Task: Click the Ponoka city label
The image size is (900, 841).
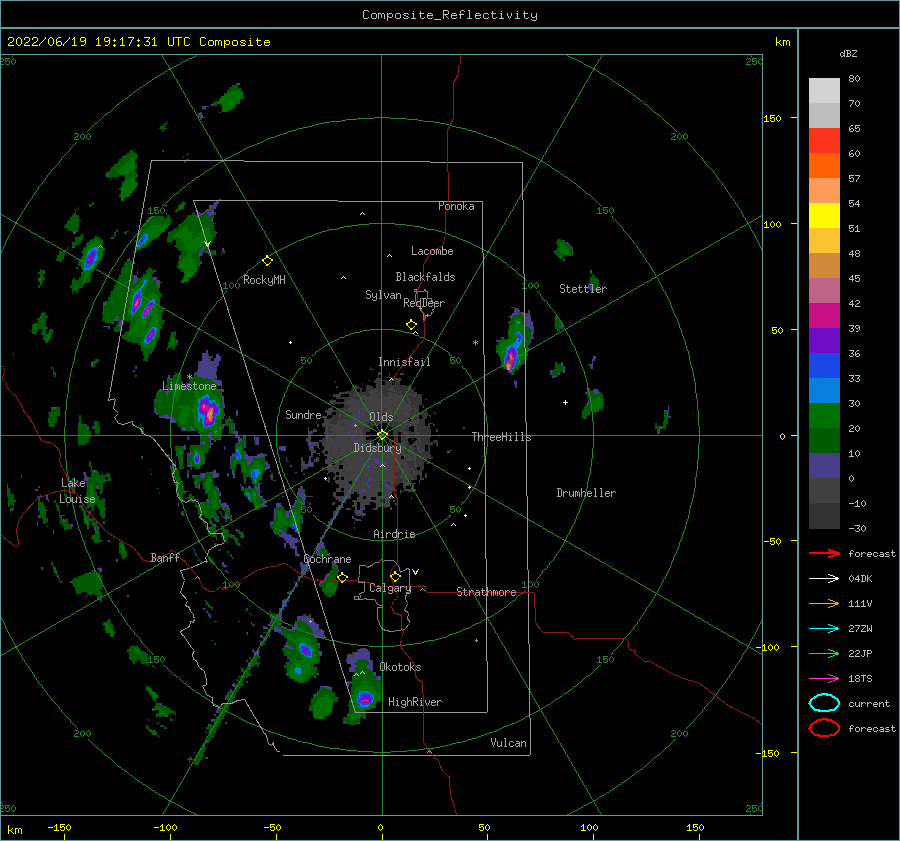Action: point(456,206)
